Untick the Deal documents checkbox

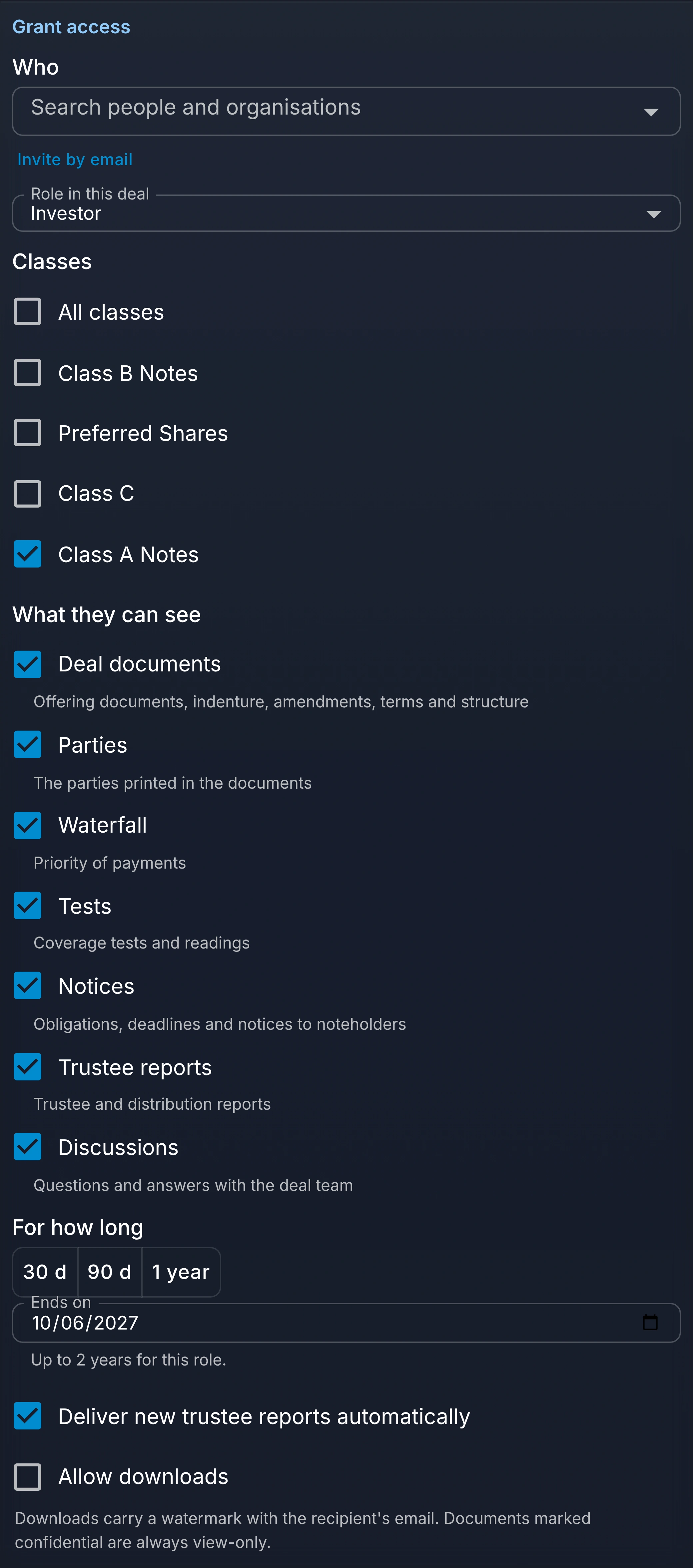click(27, 664)
